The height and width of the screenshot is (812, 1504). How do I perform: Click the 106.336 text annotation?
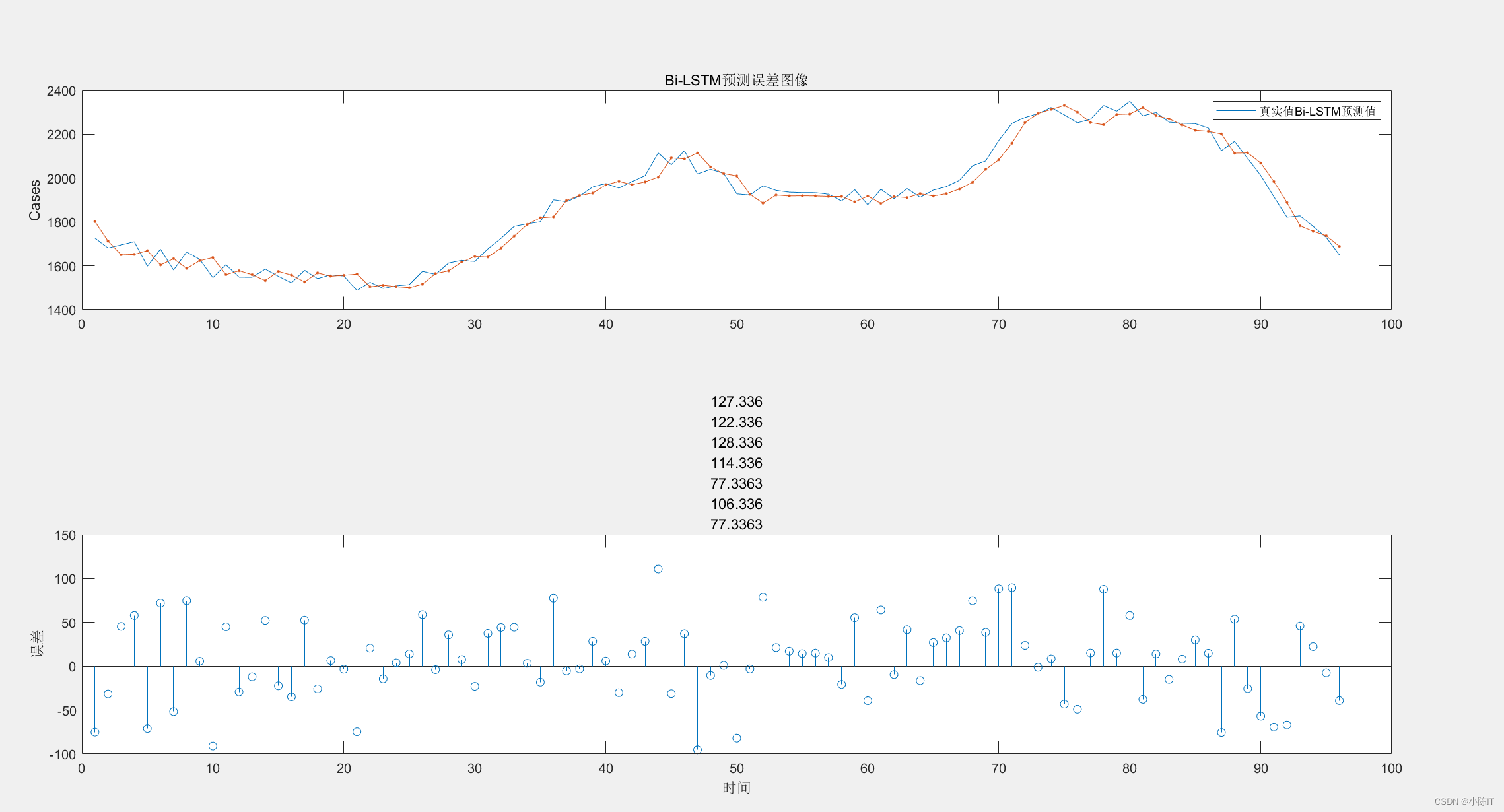point(736,504)
